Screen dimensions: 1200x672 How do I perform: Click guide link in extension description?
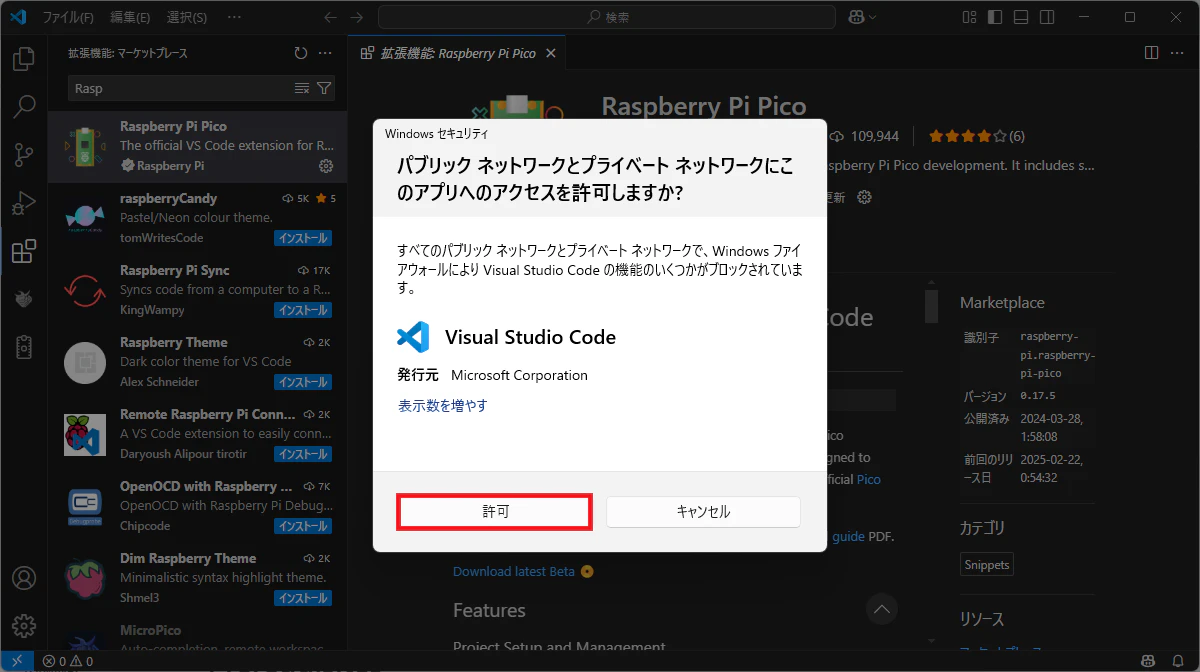pyautogui.click(x=848, y=536)
